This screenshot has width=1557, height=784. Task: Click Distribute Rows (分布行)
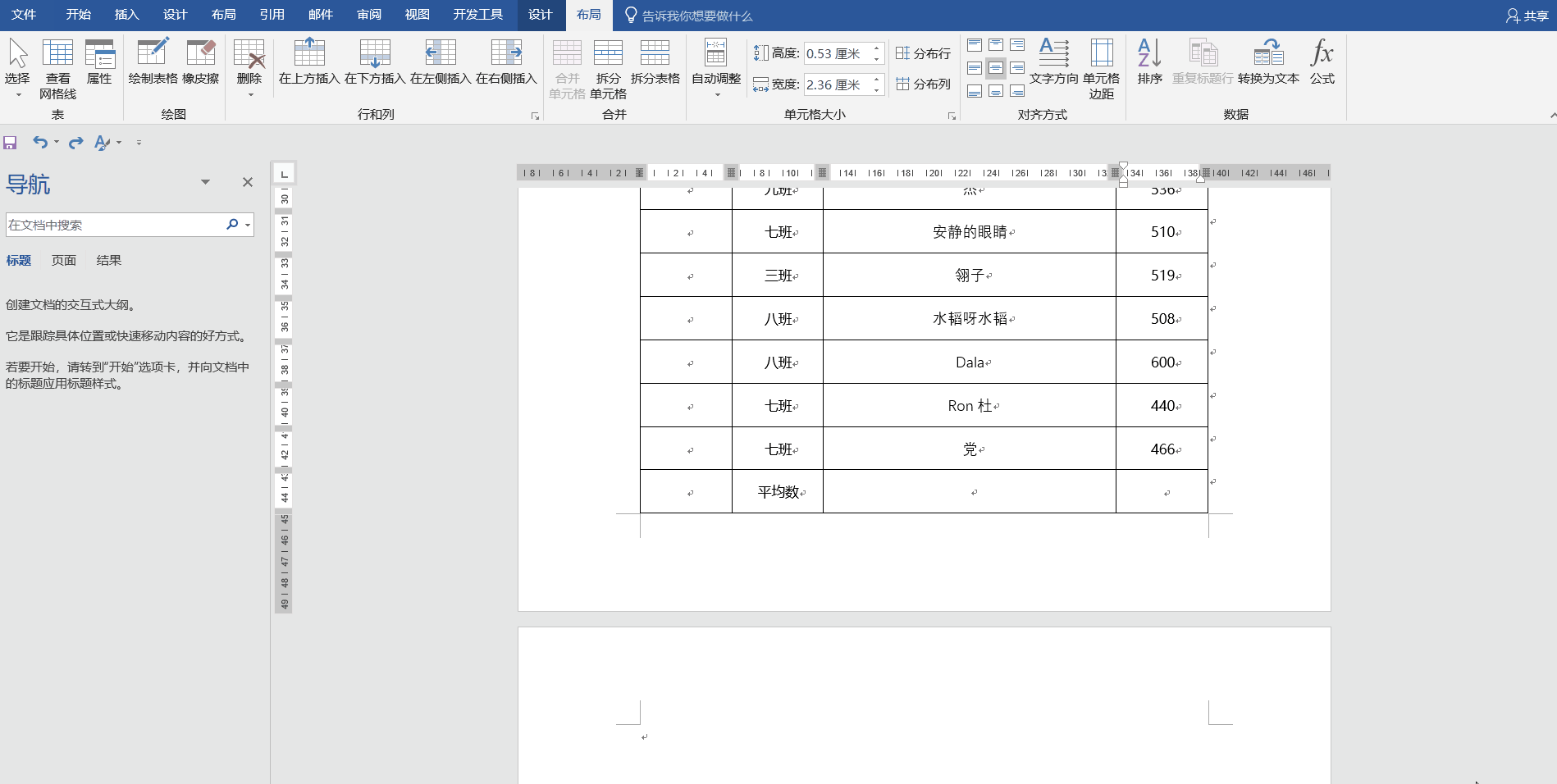click(x=923, y=53)
